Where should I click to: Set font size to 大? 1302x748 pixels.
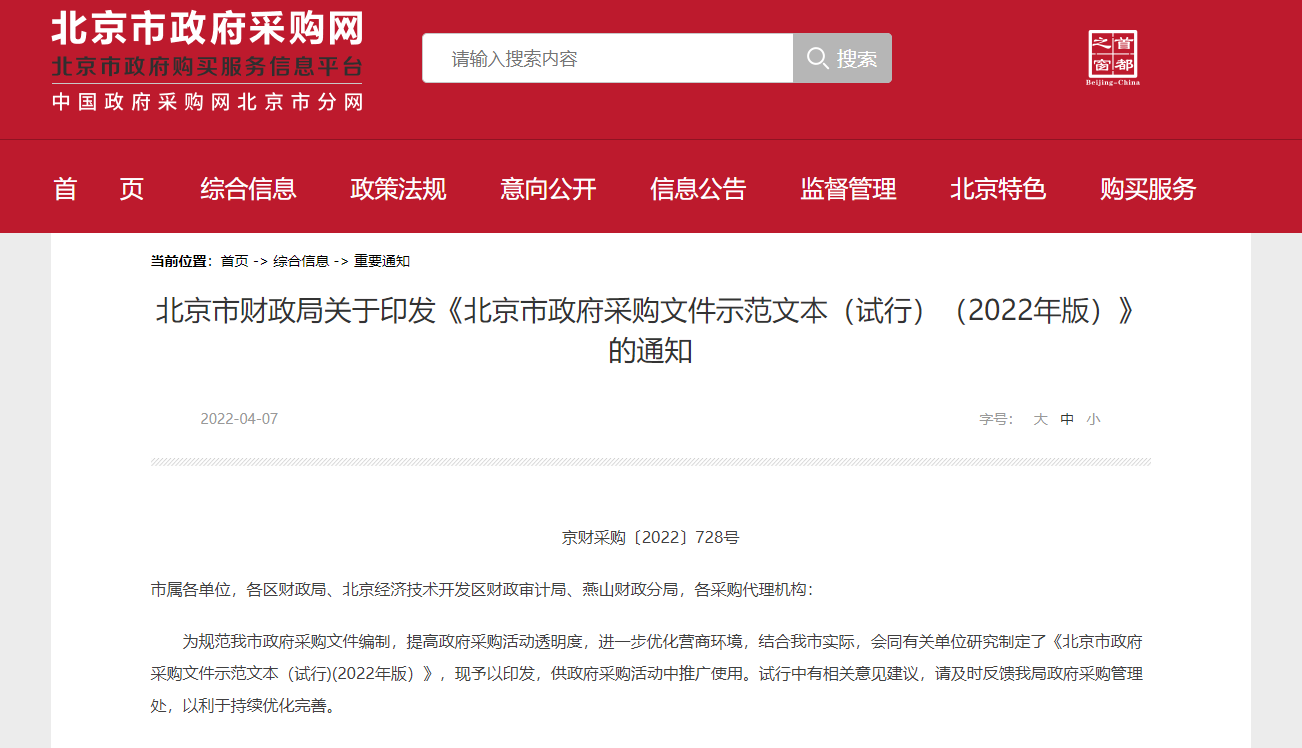click(1040, 419)
